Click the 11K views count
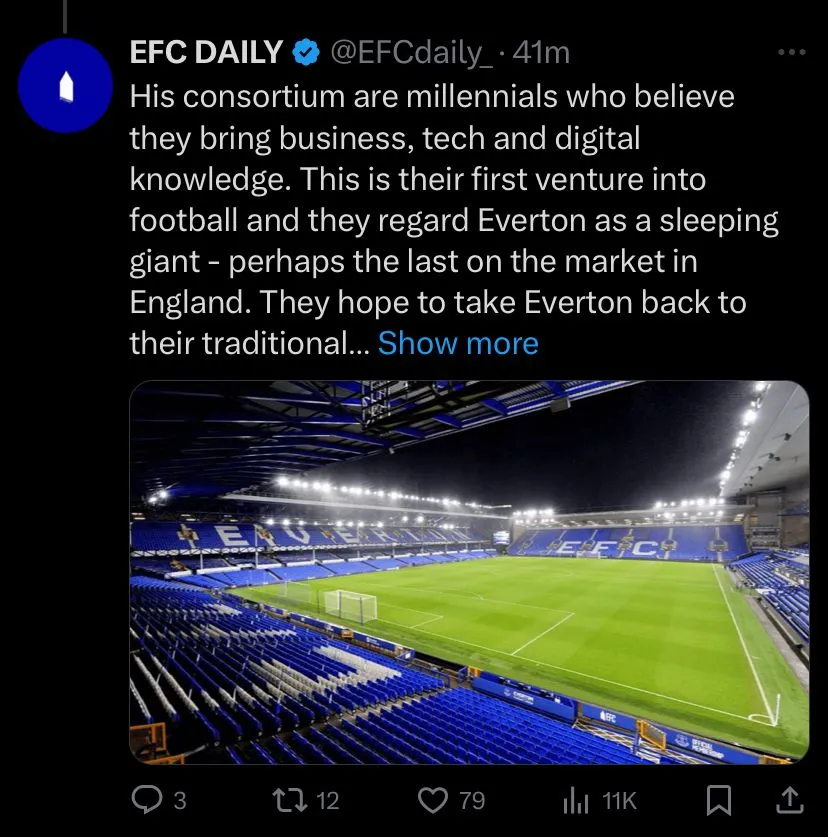This screenshot has width=828, height=837. click(x=620, y=800)
